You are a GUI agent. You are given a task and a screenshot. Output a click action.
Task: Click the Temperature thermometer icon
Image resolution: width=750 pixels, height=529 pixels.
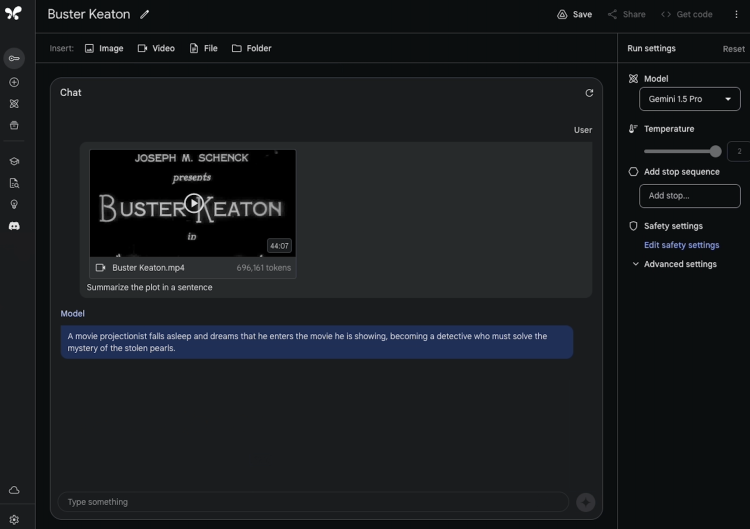click(x=633, y=129)
